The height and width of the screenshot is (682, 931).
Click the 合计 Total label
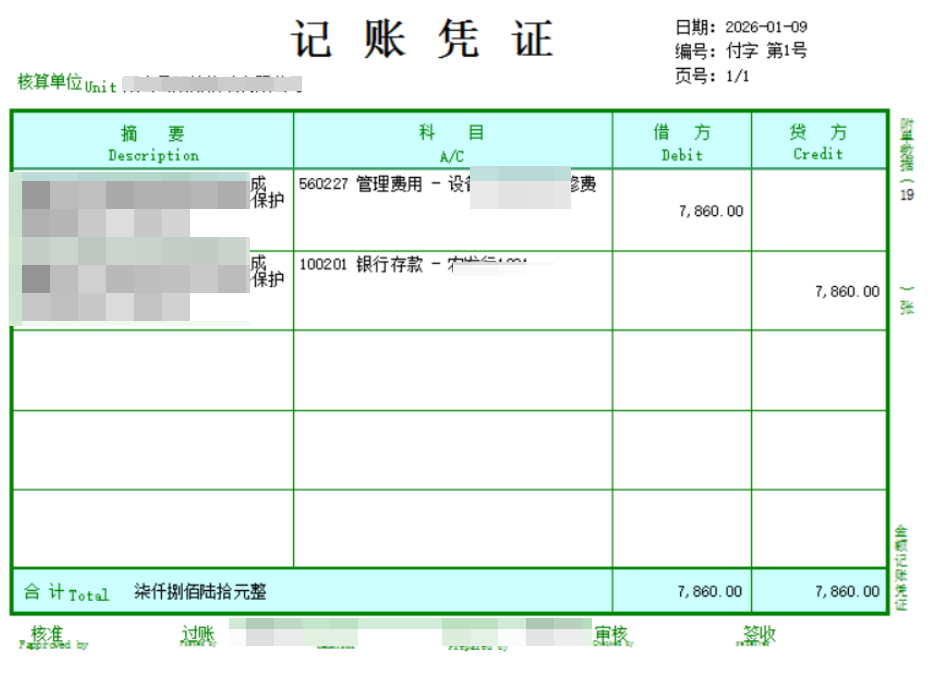tap(65, 592)
